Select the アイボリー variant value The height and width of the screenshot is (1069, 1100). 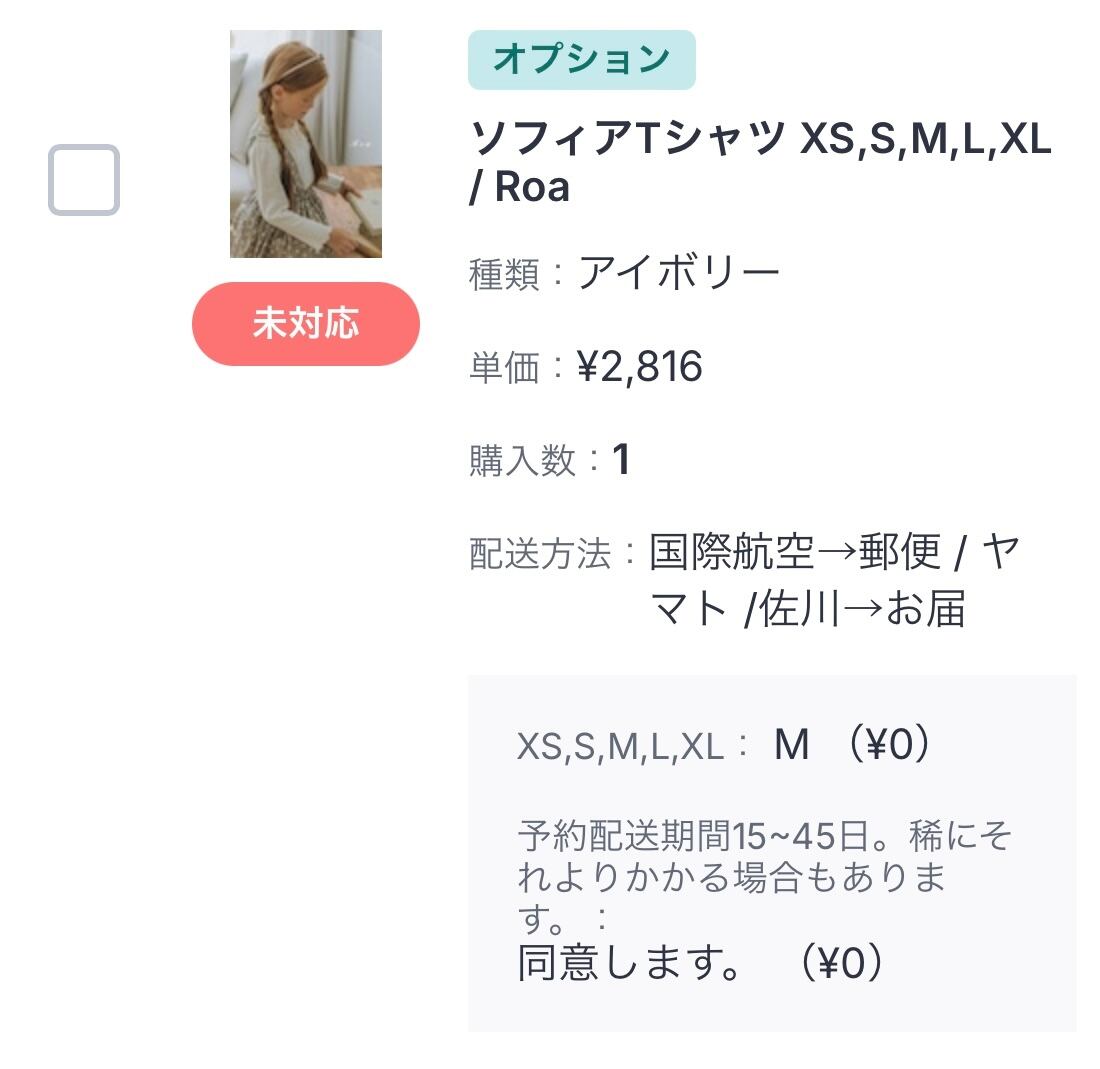(x=679, y=273)
